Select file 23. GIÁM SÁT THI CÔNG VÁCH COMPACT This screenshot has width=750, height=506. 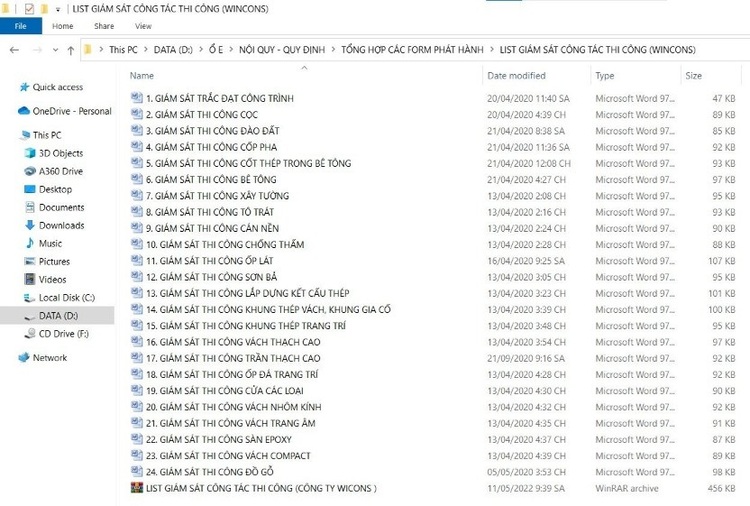[228, 456]
